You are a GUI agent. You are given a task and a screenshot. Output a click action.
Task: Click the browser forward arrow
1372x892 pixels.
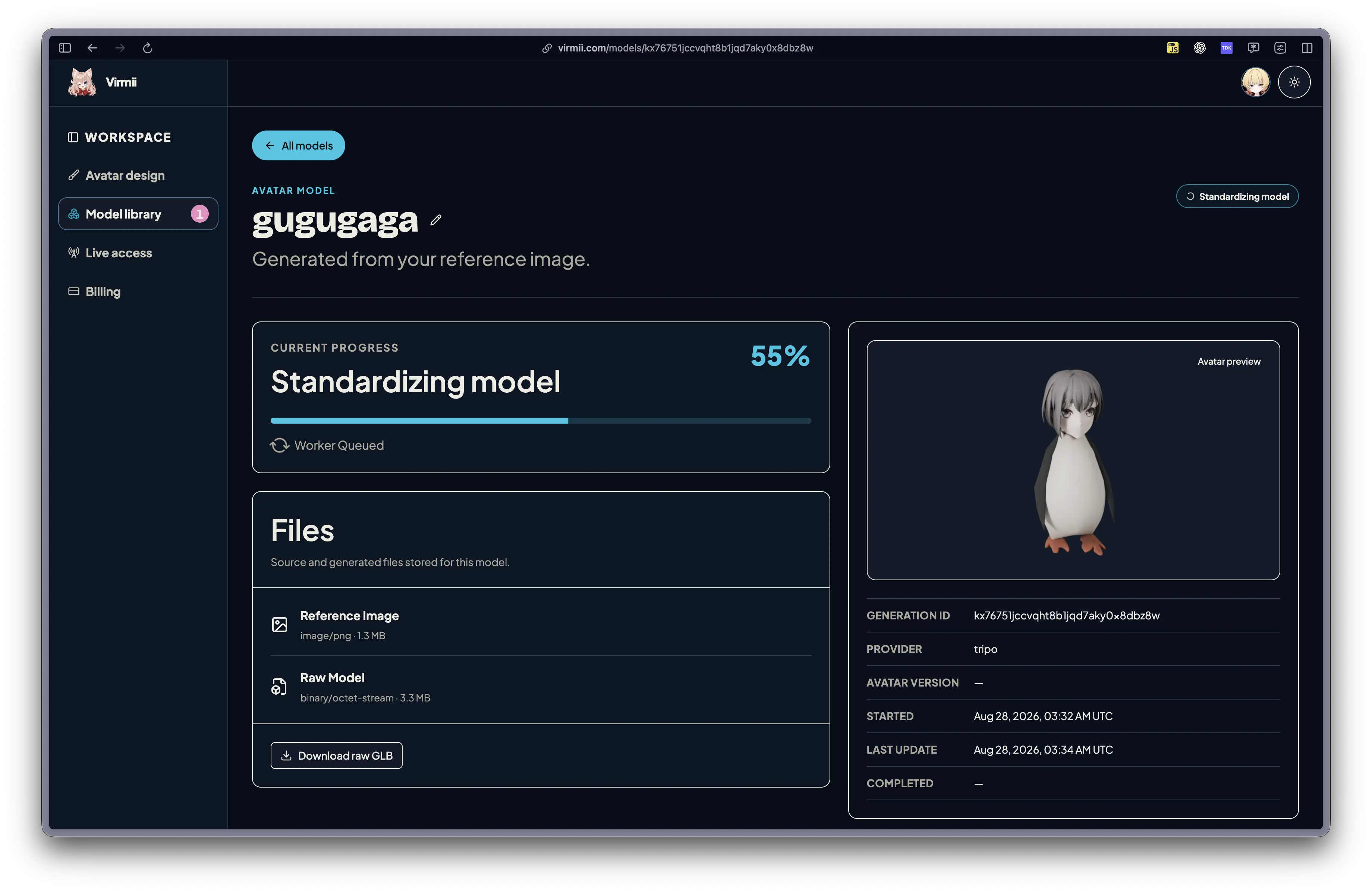pyautogui.click(x=120, y=48)
